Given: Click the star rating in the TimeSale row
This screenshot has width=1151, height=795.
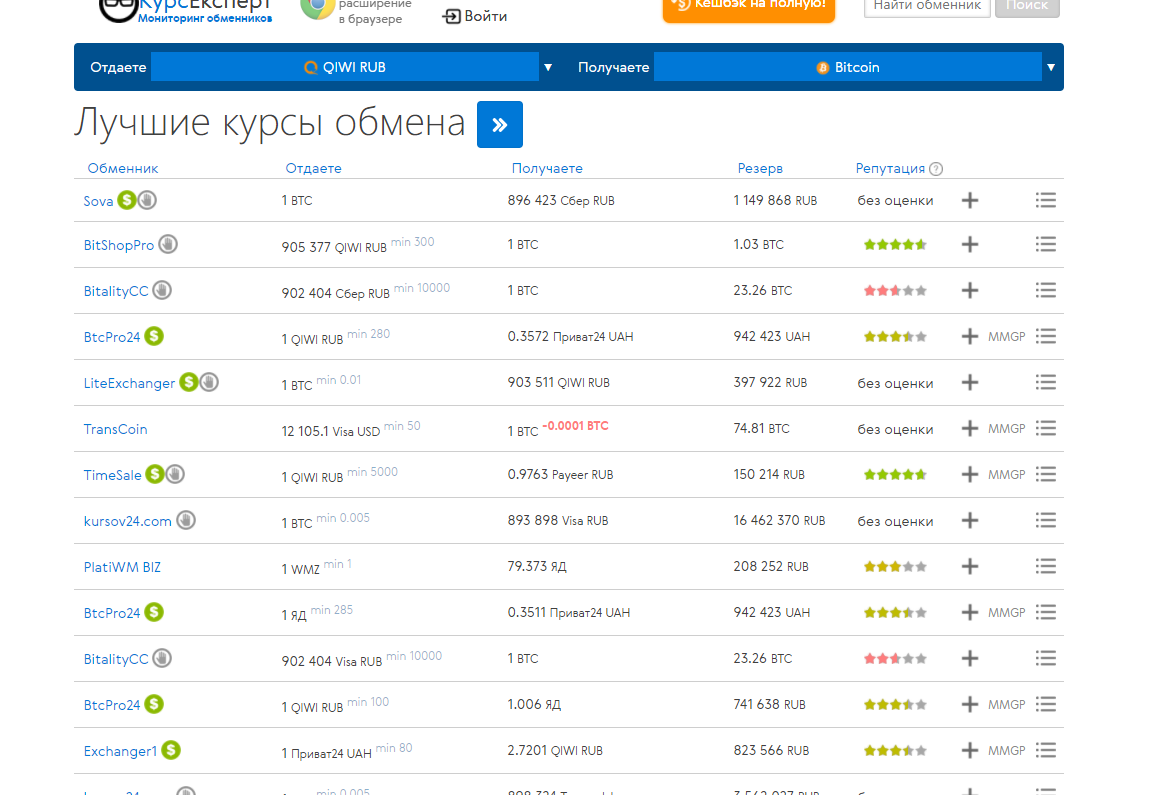Looking at the screenshot, I should pyautogui.click(x=896, y=475).
